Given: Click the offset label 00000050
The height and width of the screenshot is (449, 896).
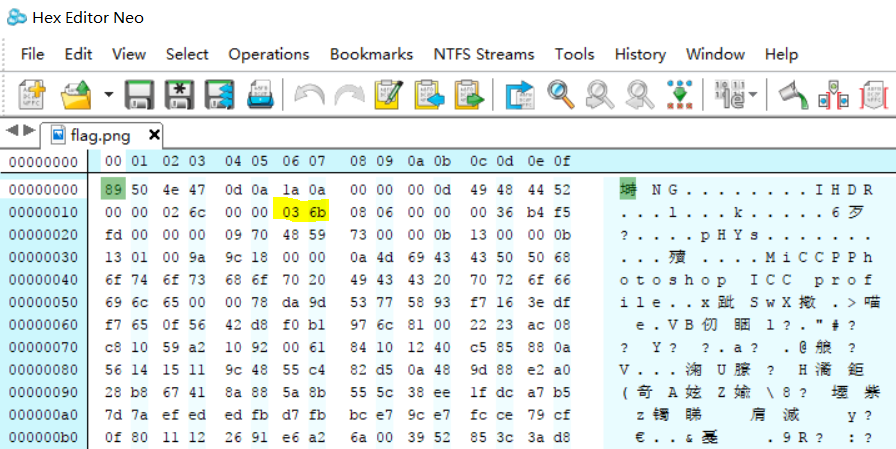Looking at the screenshot, I should 44,302.
